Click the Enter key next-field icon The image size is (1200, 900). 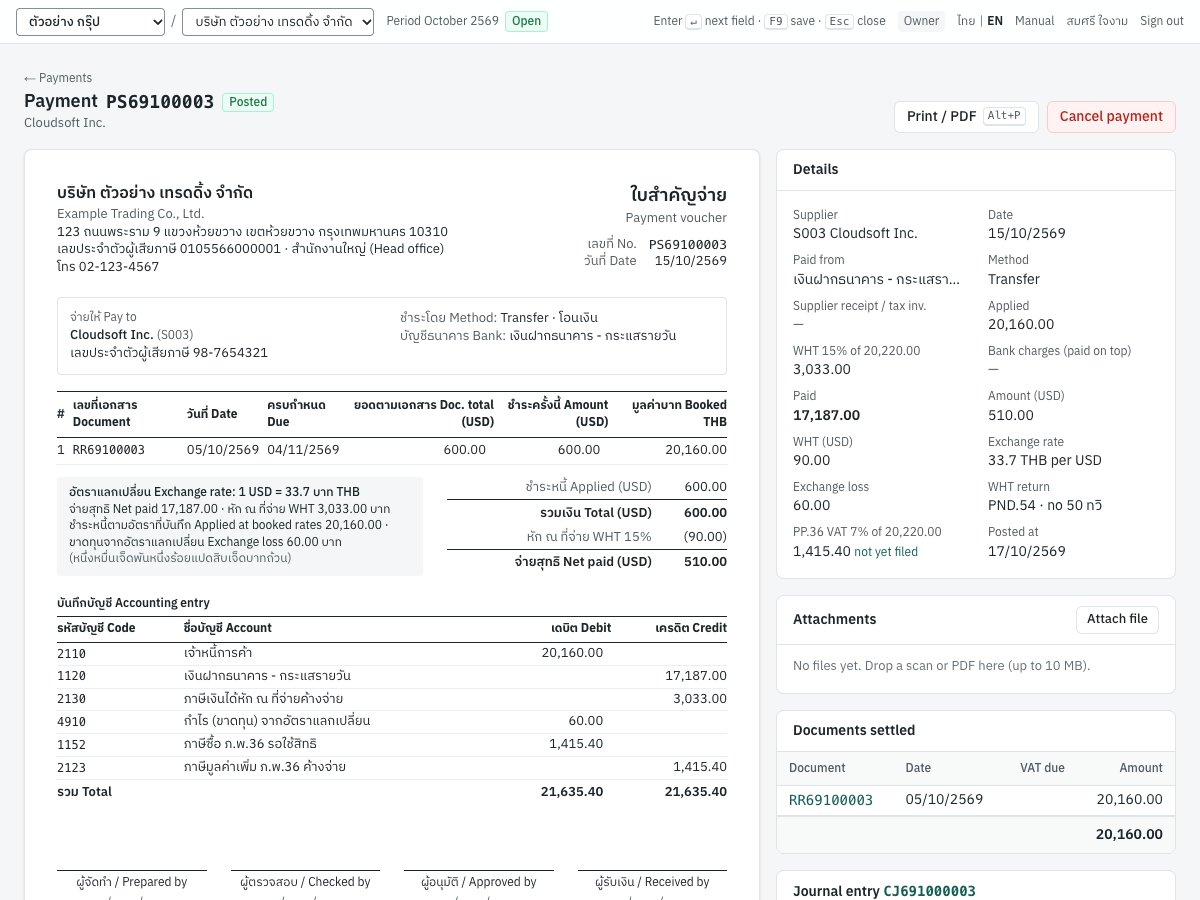pos(693,21)
